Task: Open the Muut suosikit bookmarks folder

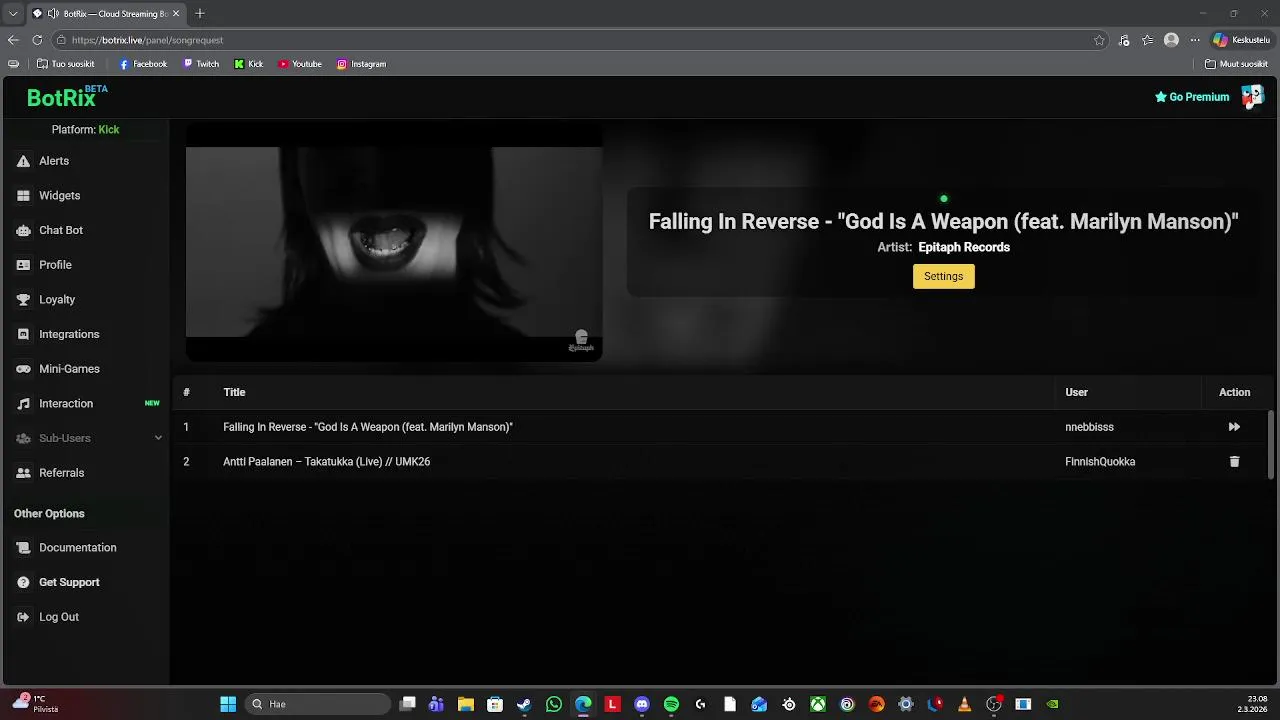Action: [x=1237, y=64]
